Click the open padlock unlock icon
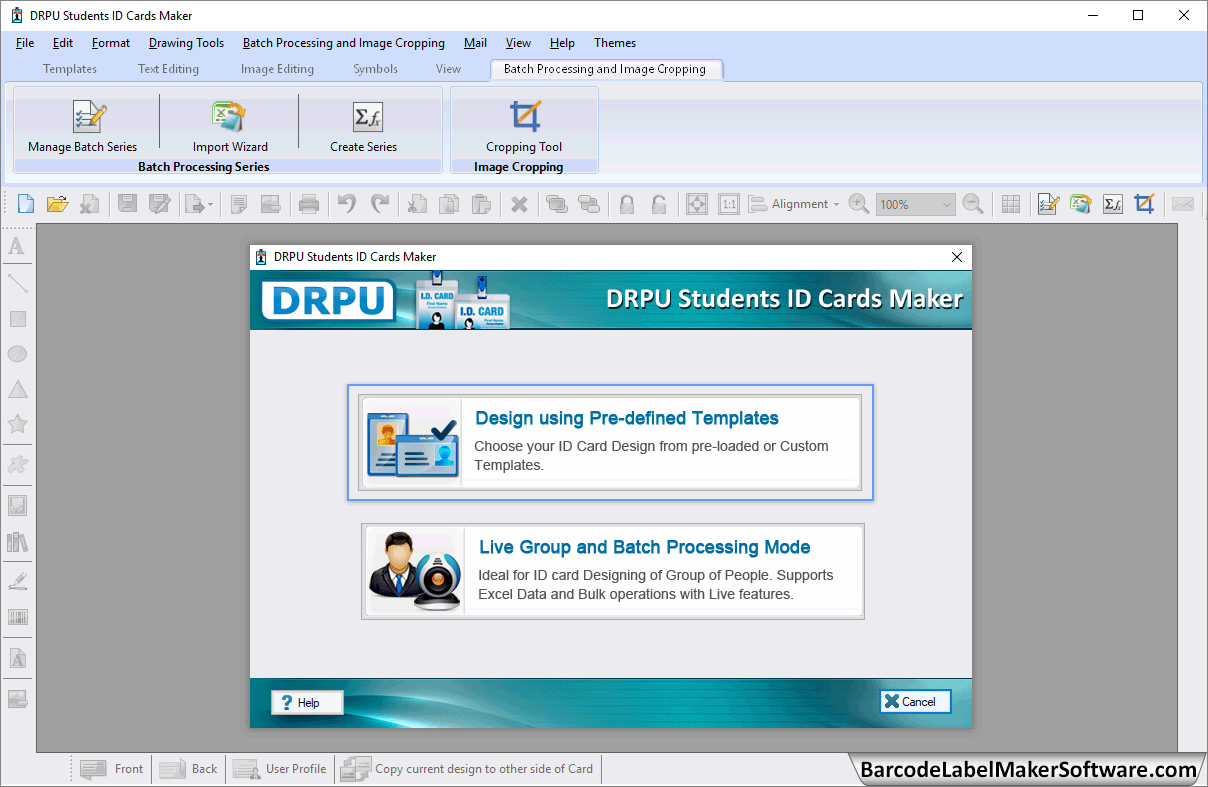 point(659,204)
